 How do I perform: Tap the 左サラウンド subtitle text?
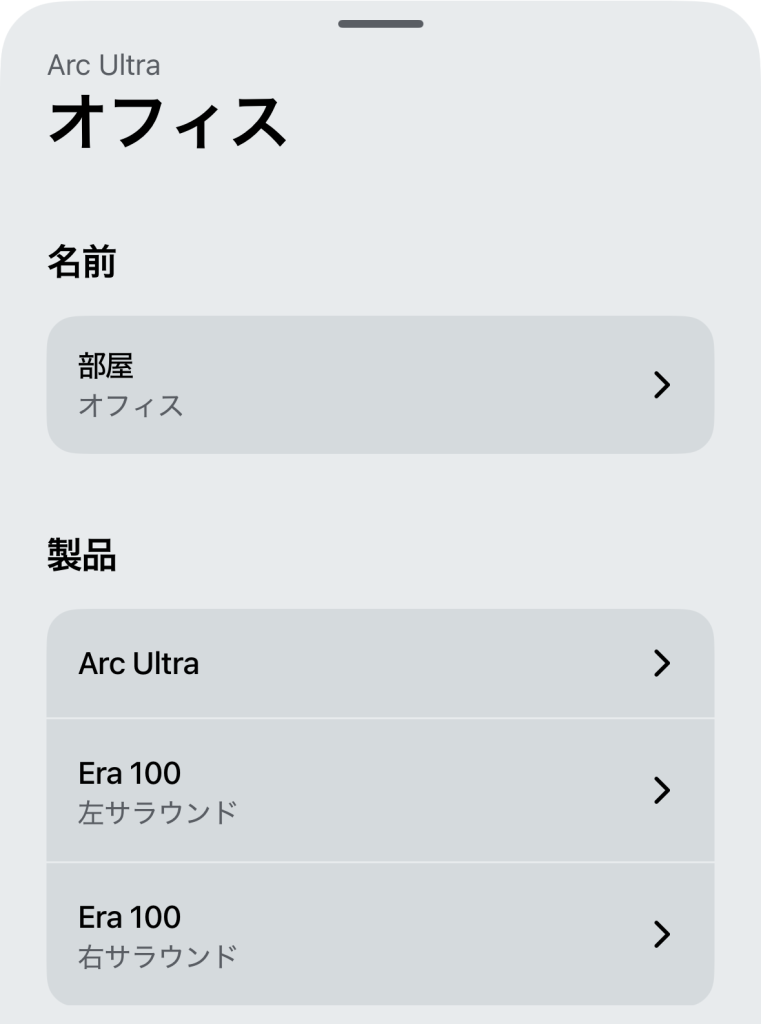point(157,812)
